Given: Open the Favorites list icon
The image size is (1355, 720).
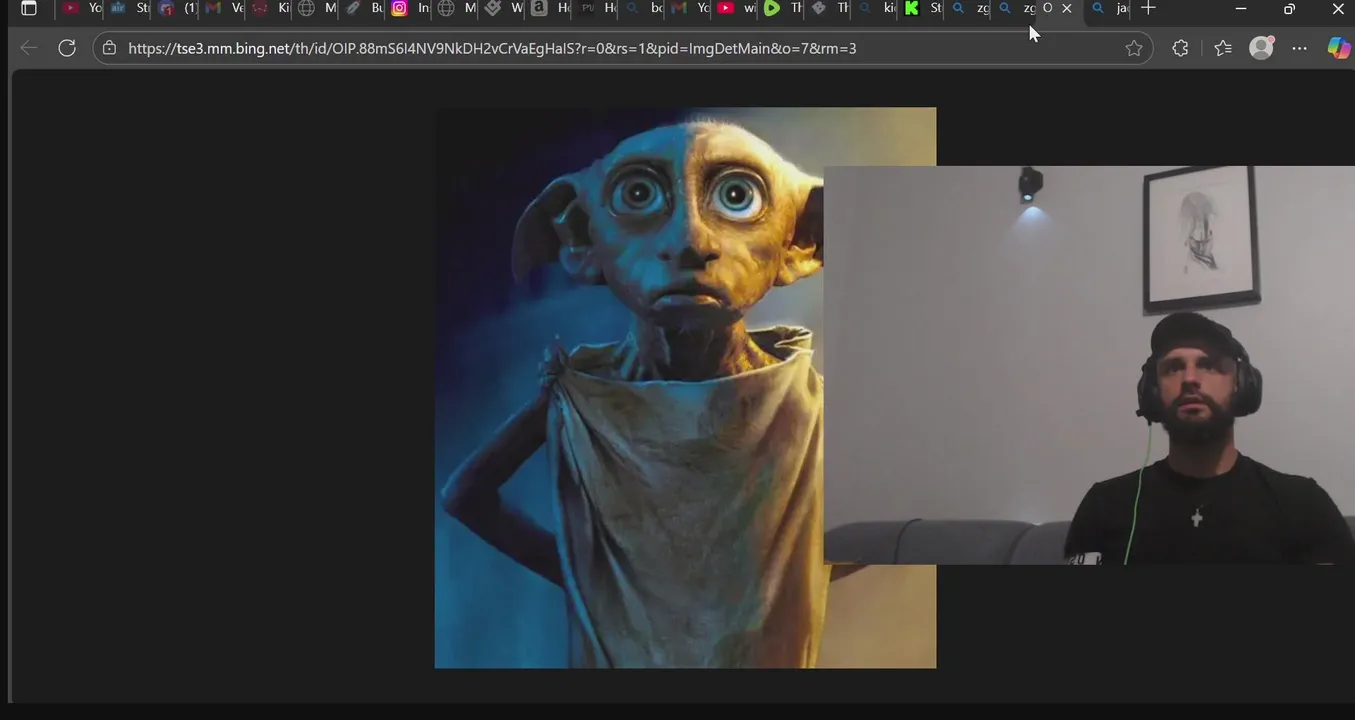Looking at the screenshot, I should [x=1223, y=48].
